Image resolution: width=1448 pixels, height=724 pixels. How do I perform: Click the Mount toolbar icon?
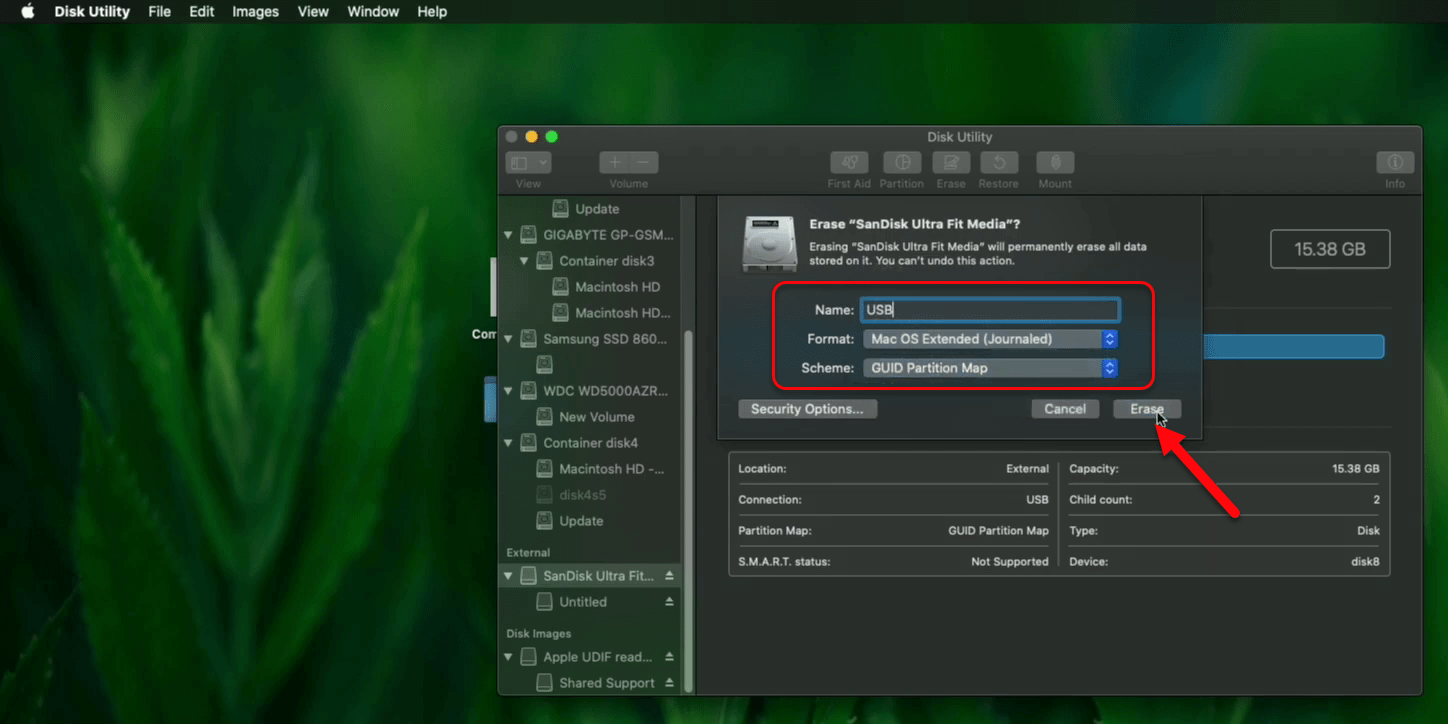[1055, 162]
